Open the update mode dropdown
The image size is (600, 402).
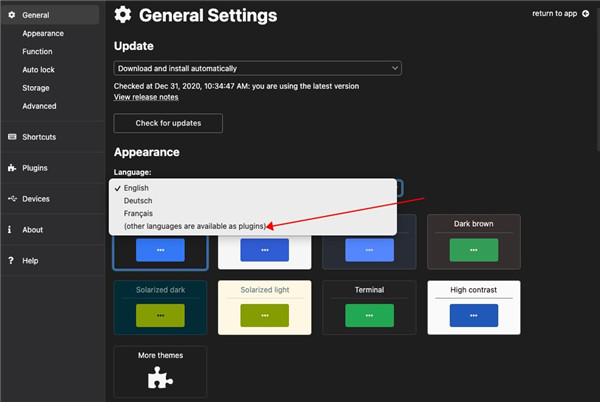click(x=257, y=68)
